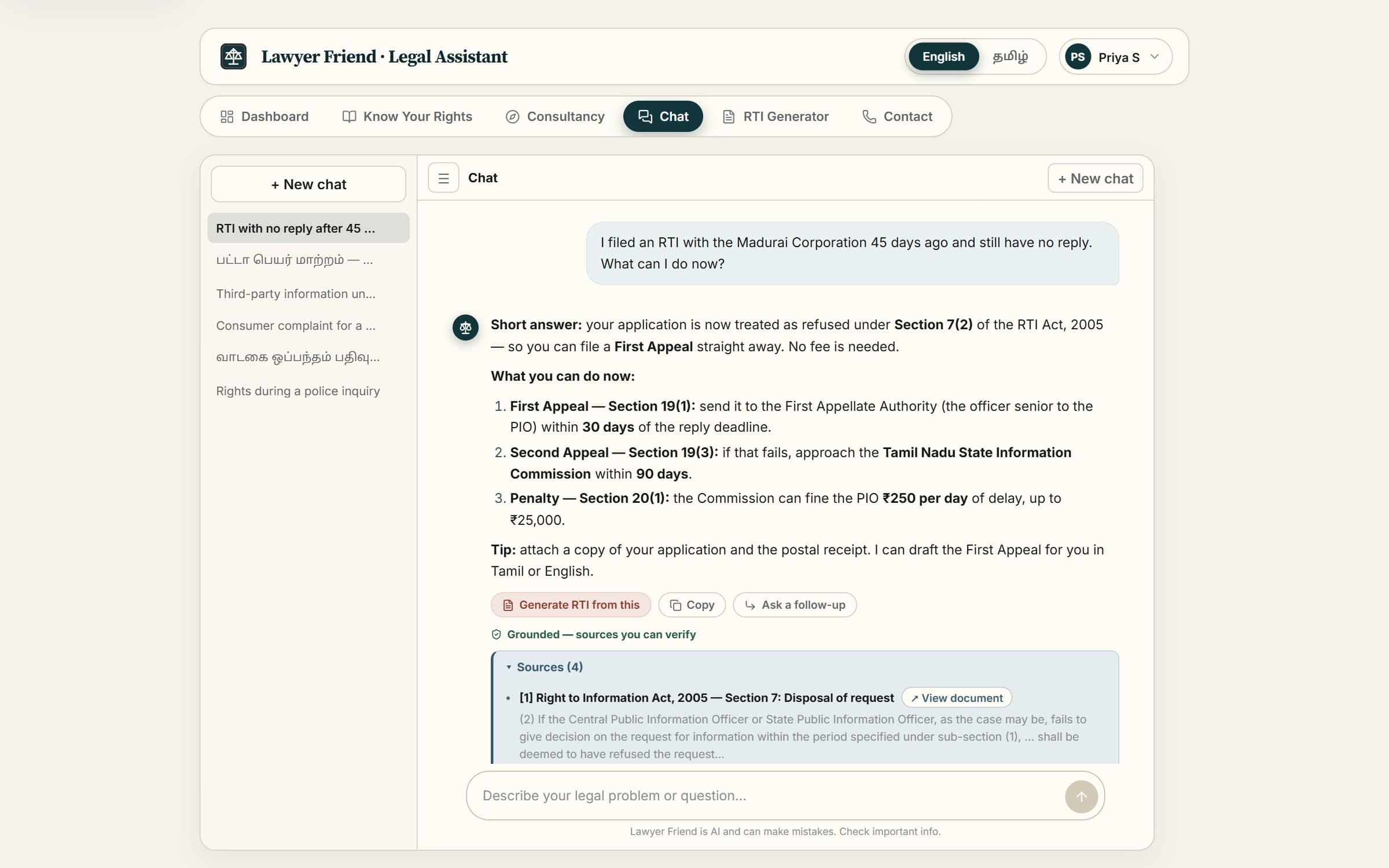
Task: Switch language to Tamil (தமிழ்)
Action: point(1010,57)
